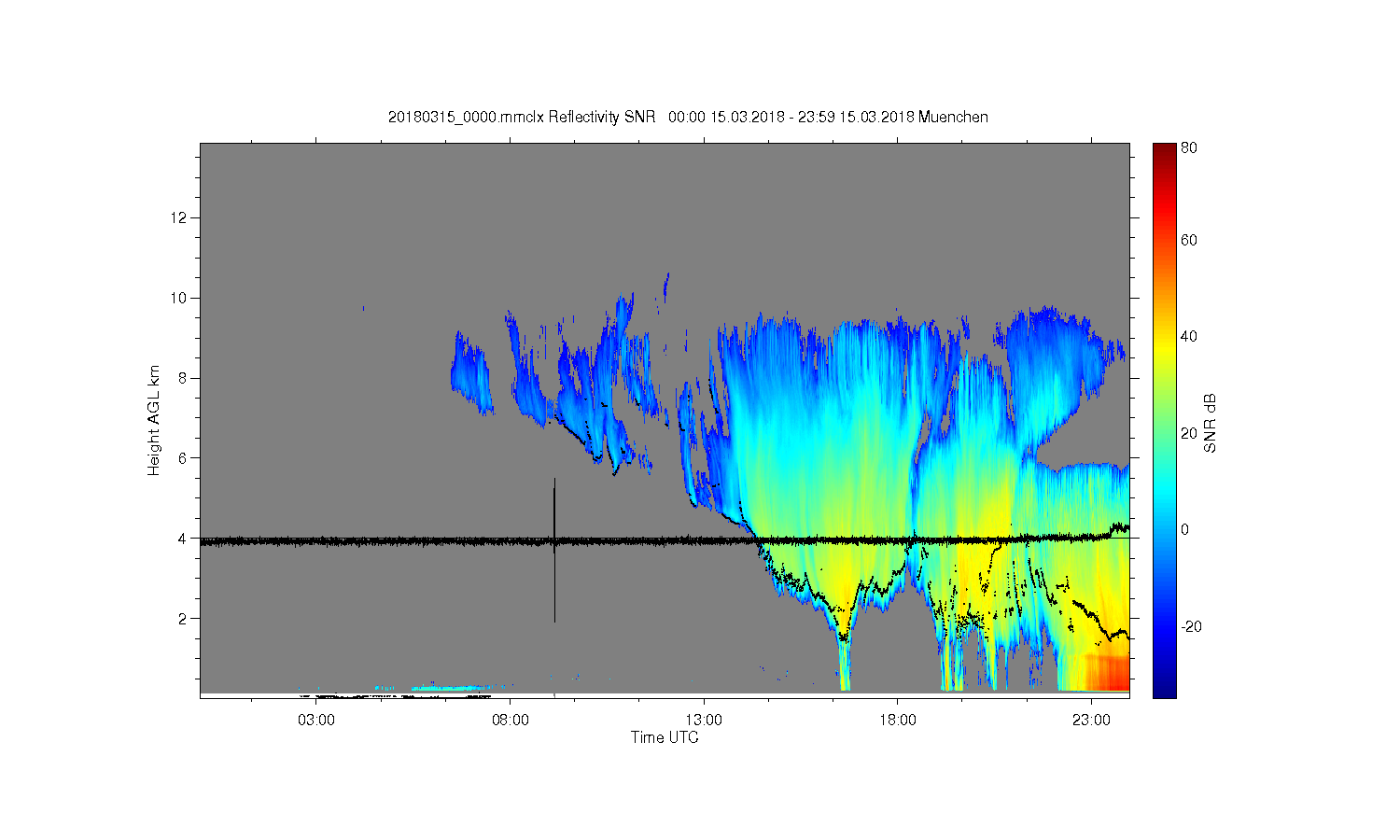This screenshot has height=840, width=1400.
Task: Click the colorbar value '80'
Action: [1189, 147]
